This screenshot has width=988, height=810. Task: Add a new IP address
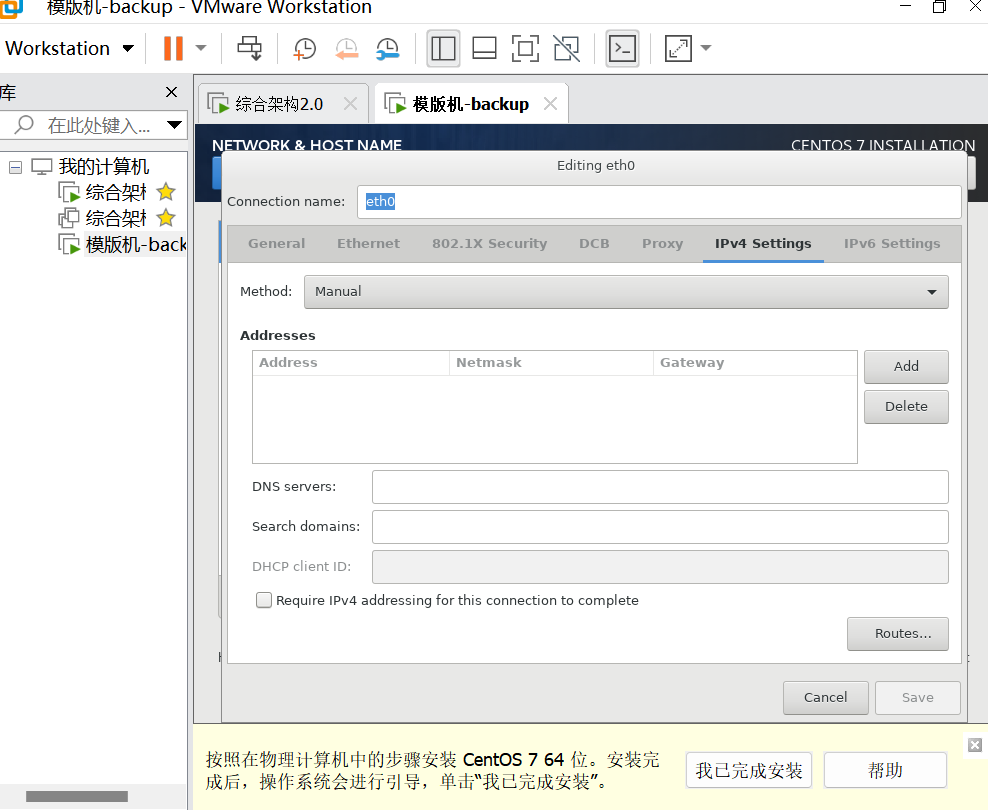tap(906, 367)
